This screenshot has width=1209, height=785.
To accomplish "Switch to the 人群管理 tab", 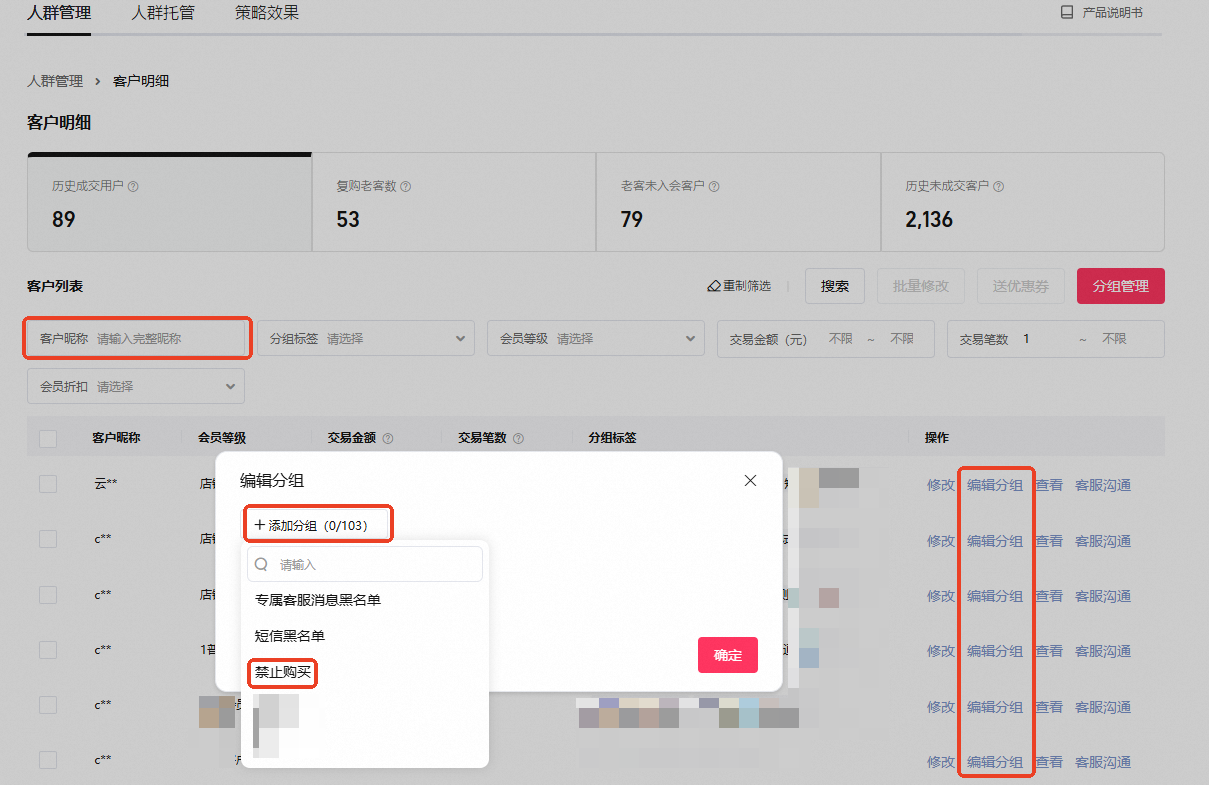I will (59, 13).
